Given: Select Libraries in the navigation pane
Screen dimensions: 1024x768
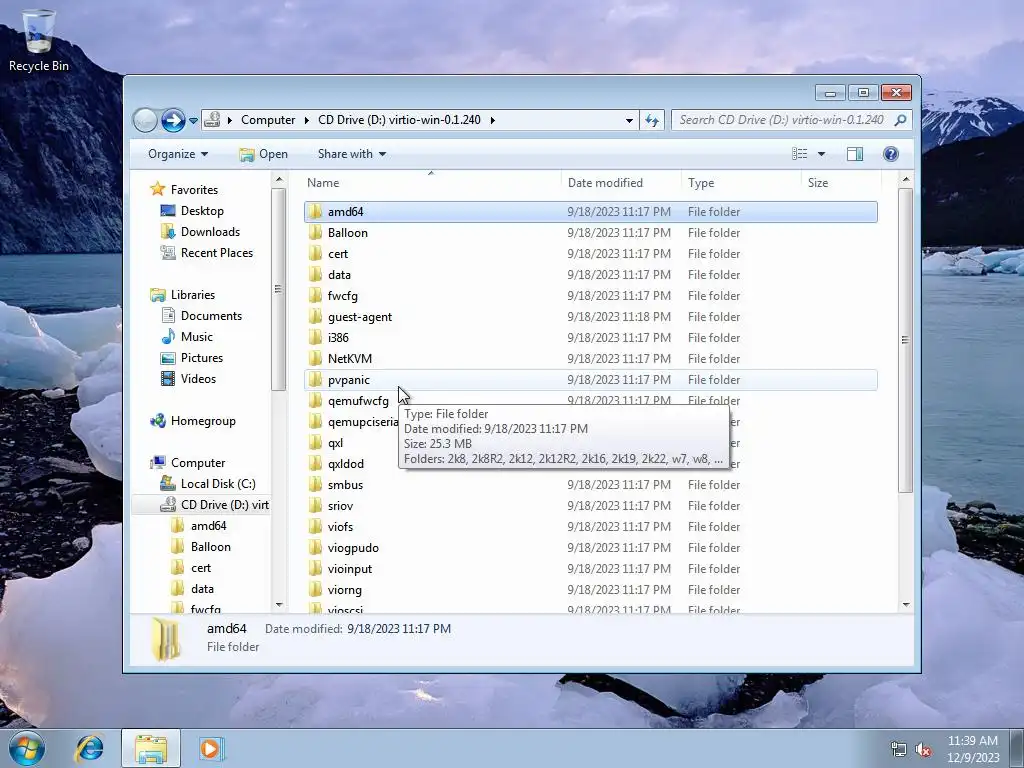Looking at the screenshot, I should tap(193, 295).
